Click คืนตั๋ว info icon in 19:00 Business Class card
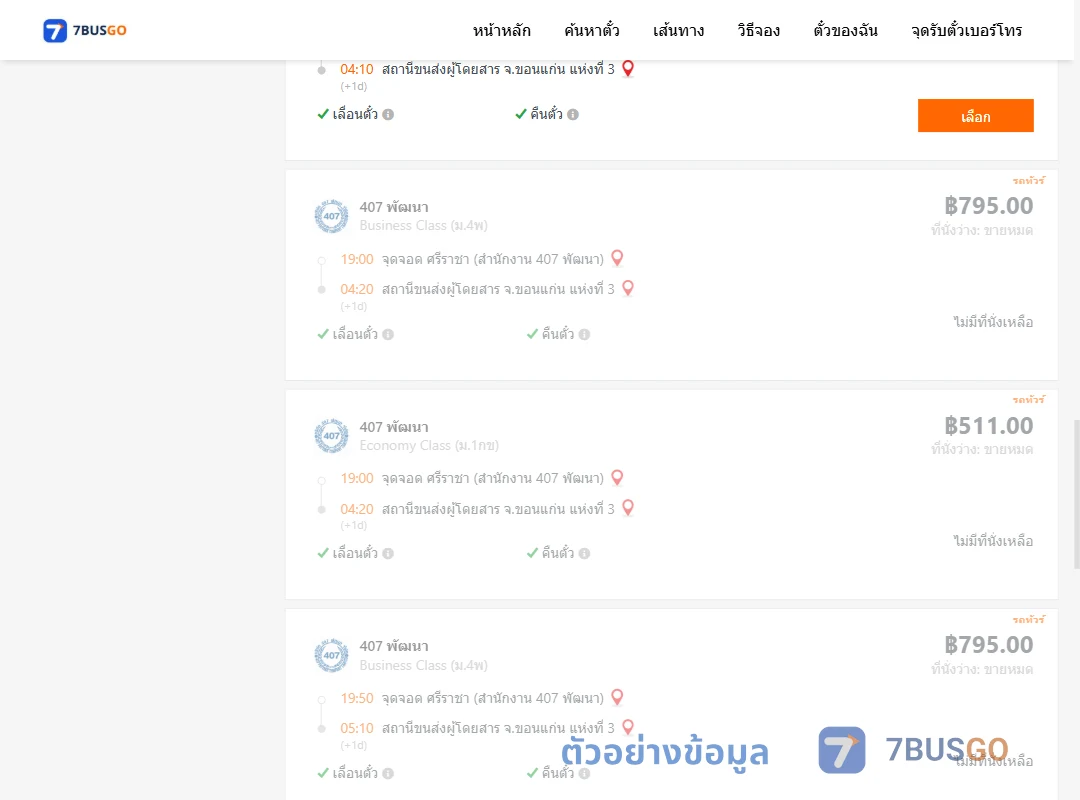 [584, 334]
